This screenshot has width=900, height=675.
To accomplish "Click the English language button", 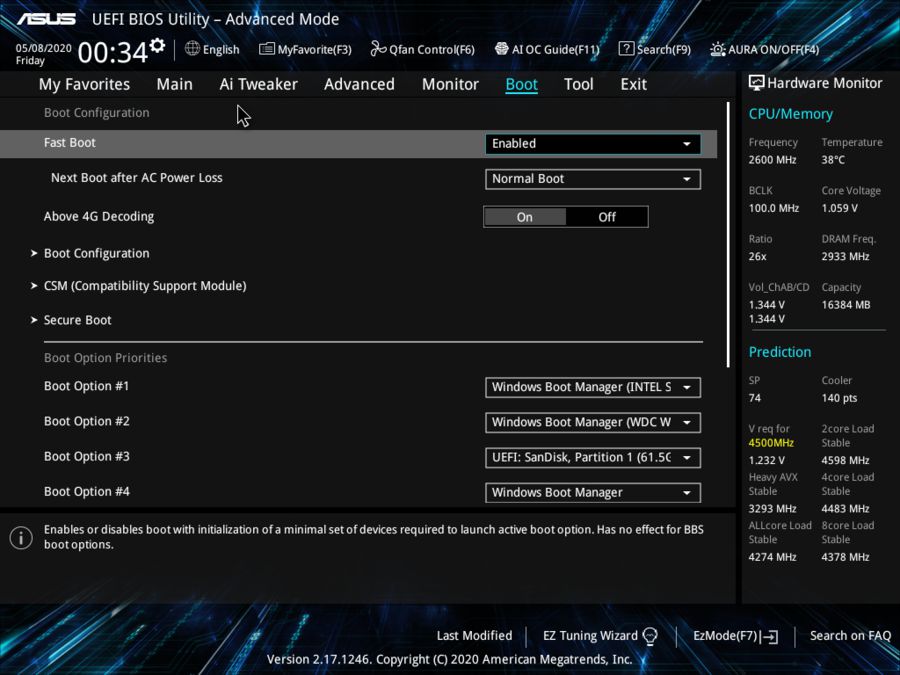I will pyautogui.click(x=212, y=49).
